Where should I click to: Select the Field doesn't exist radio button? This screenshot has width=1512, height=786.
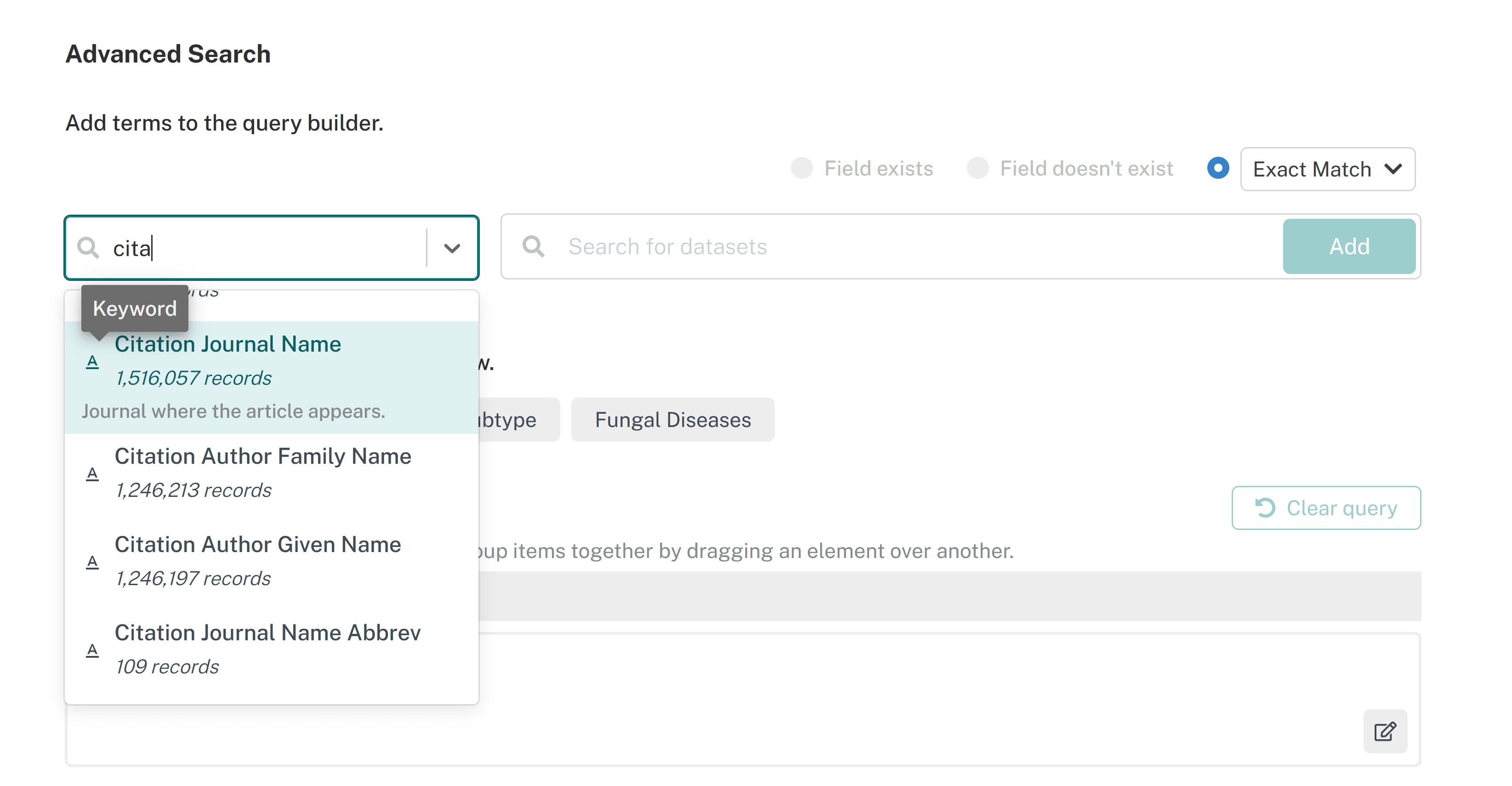tap(978, 169)
